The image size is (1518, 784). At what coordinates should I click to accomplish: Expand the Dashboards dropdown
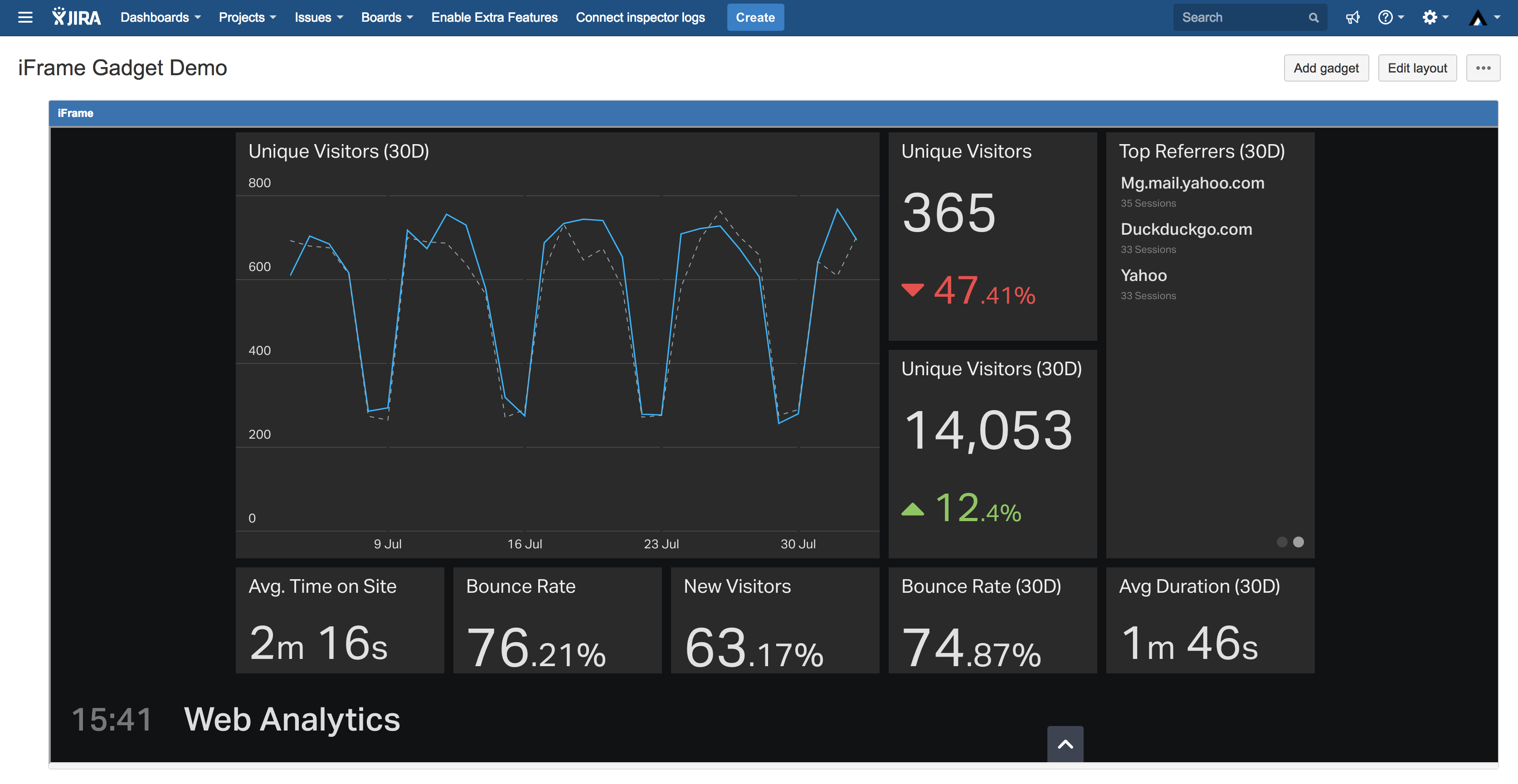[x=161, y=18]
